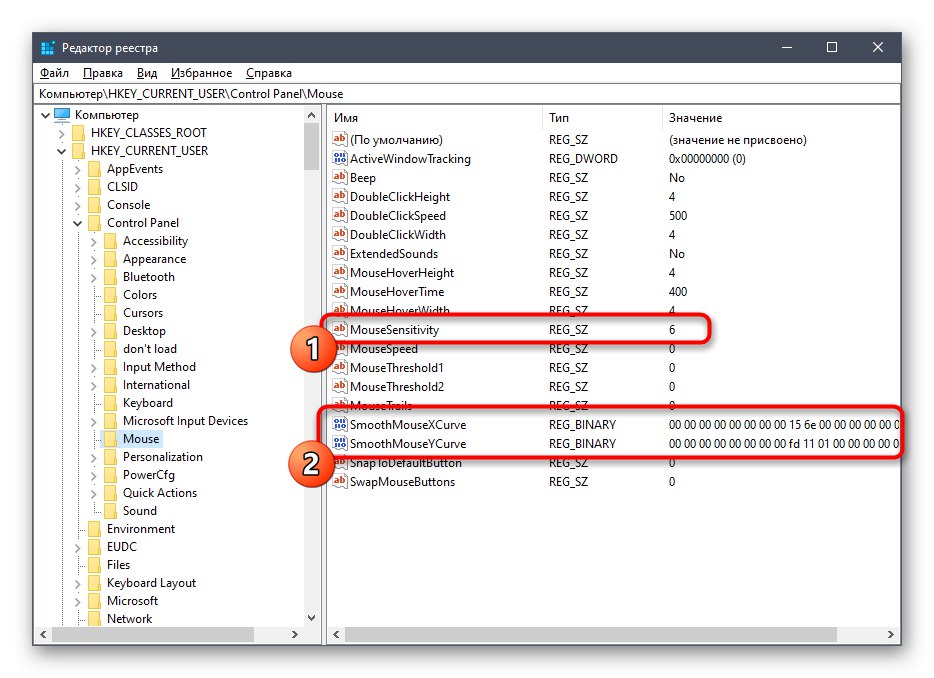Expand the Personalization key
934x678 pixels.
click(94, 458)
